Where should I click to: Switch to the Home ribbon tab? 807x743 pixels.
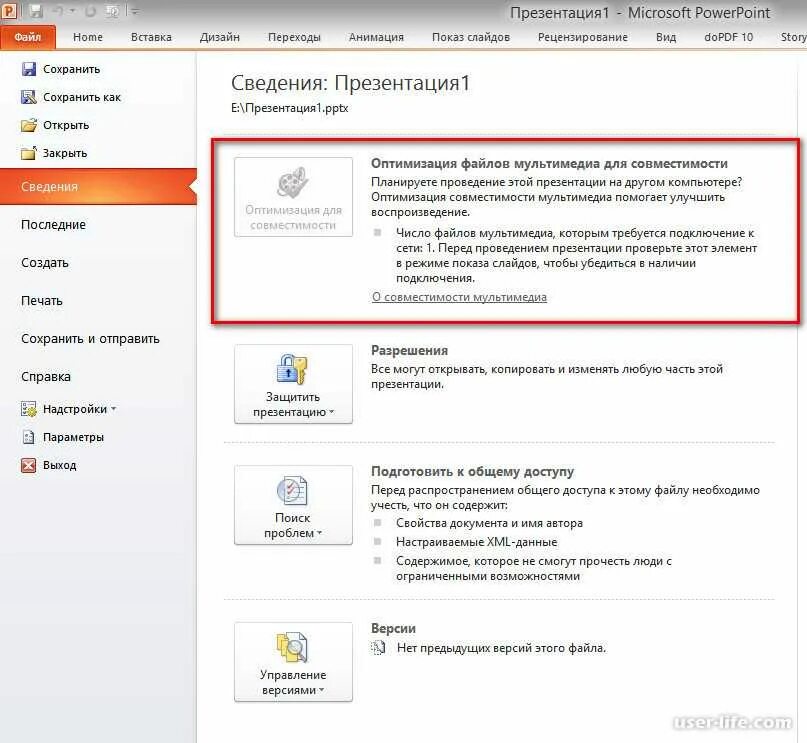88,37
